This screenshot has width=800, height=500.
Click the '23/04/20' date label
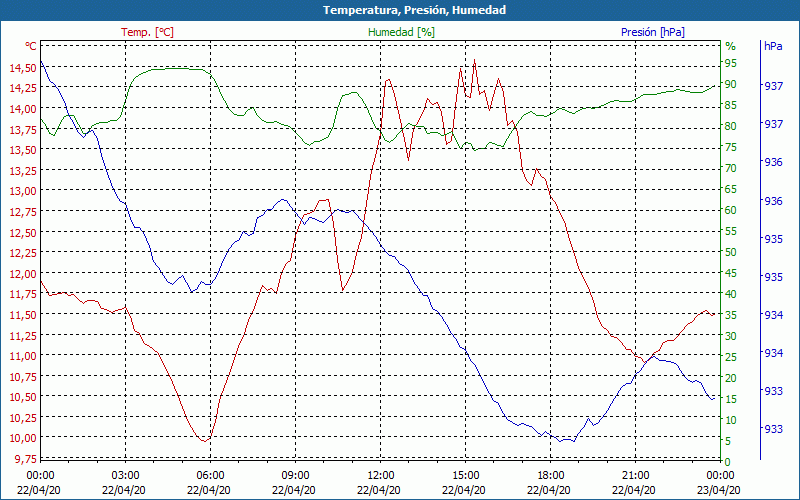pyautogui.click(x=718, y=490)
